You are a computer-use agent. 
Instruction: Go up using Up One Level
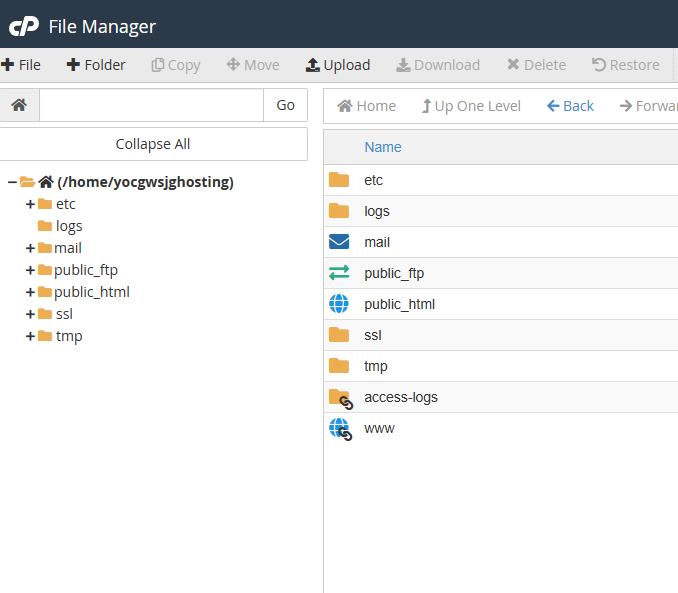pyautogui.click(x=471, y=106)
